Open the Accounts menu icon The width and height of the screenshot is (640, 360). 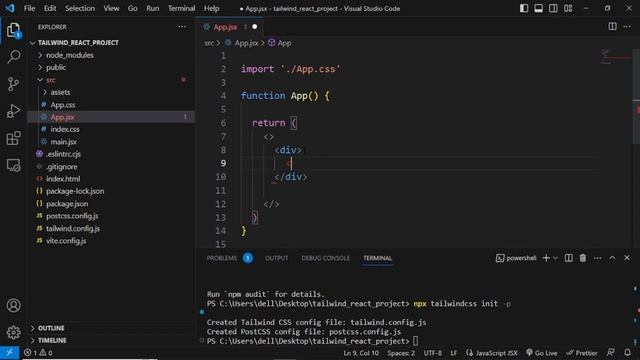pos(13,305)
